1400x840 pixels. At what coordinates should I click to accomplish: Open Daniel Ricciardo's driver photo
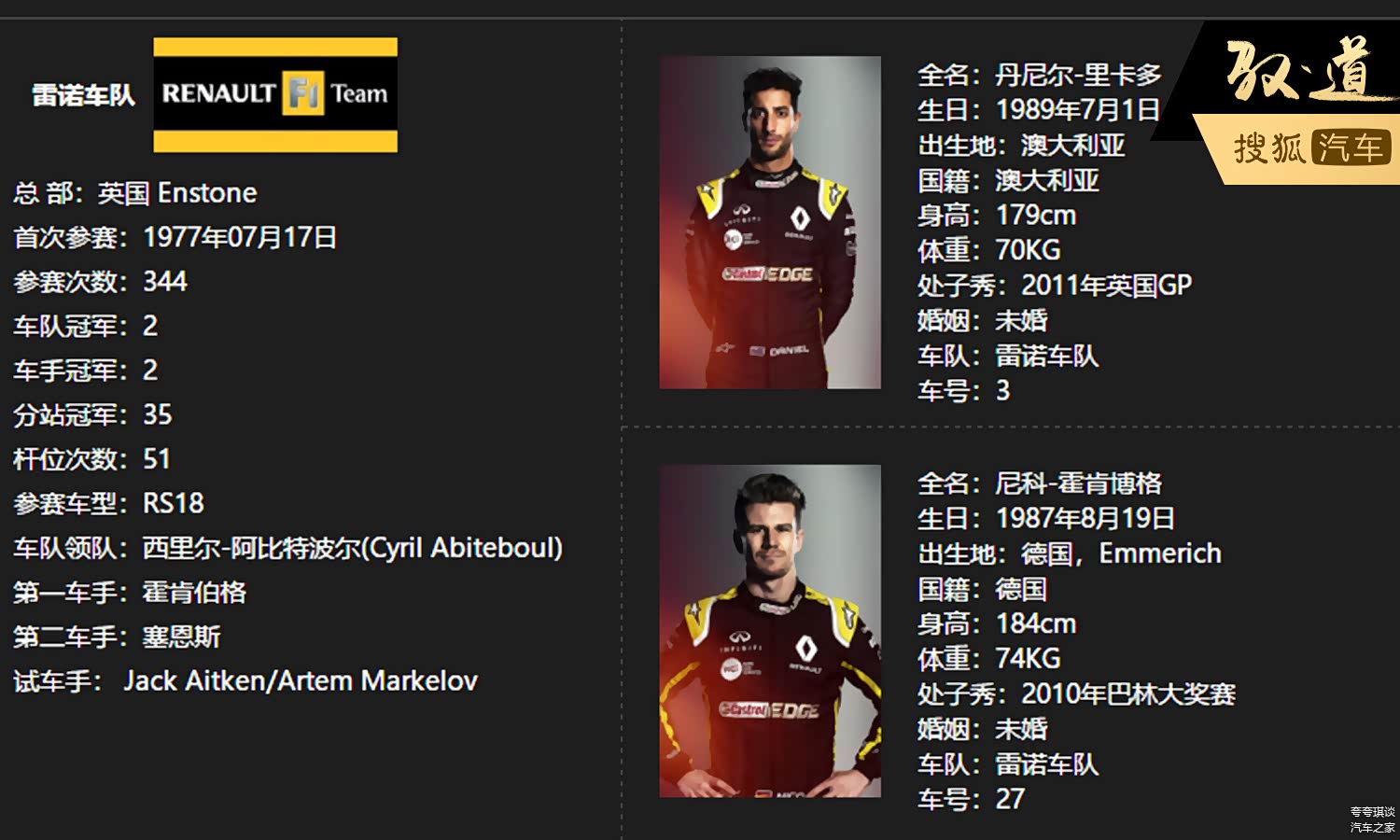point(770,222)
